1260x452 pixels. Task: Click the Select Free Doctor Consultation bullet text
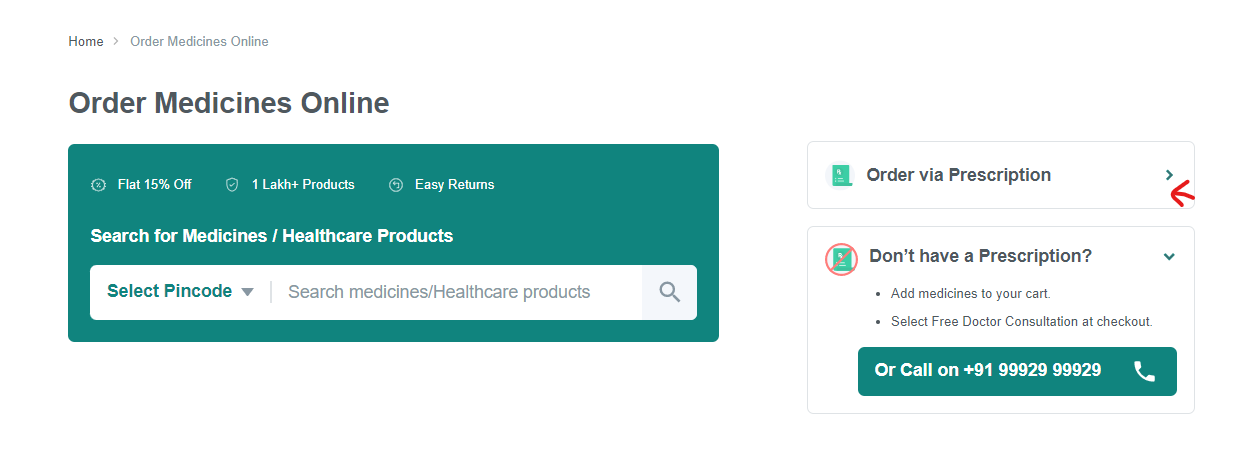1021,322
